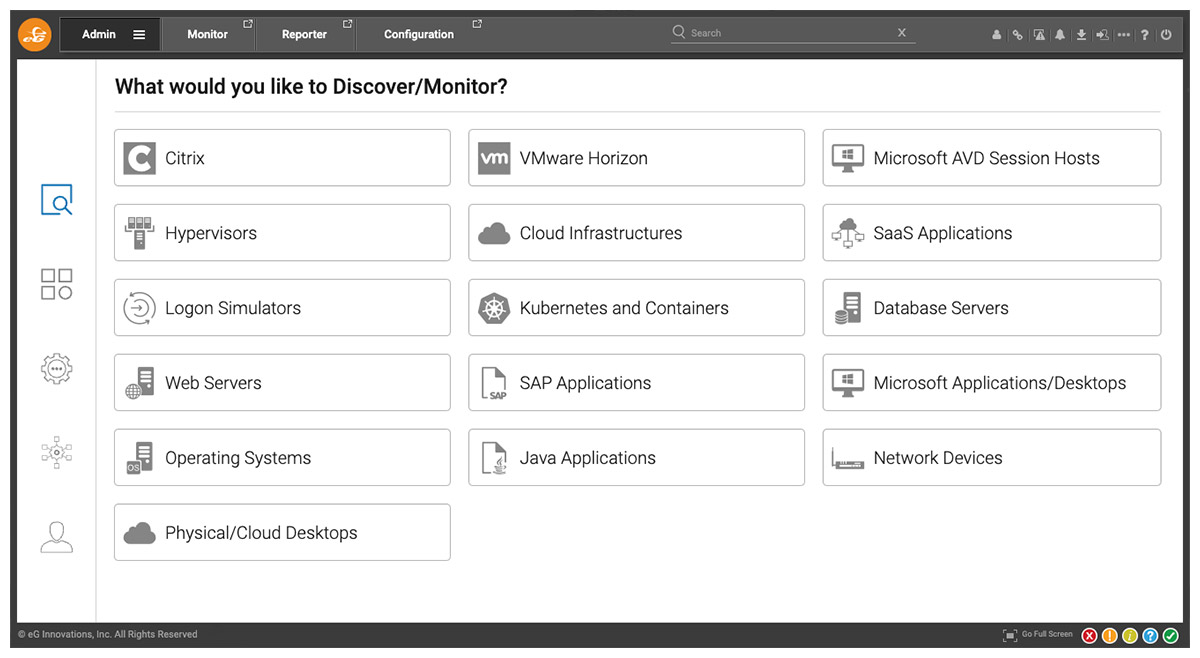Click the red X critical status icon

1090,636
